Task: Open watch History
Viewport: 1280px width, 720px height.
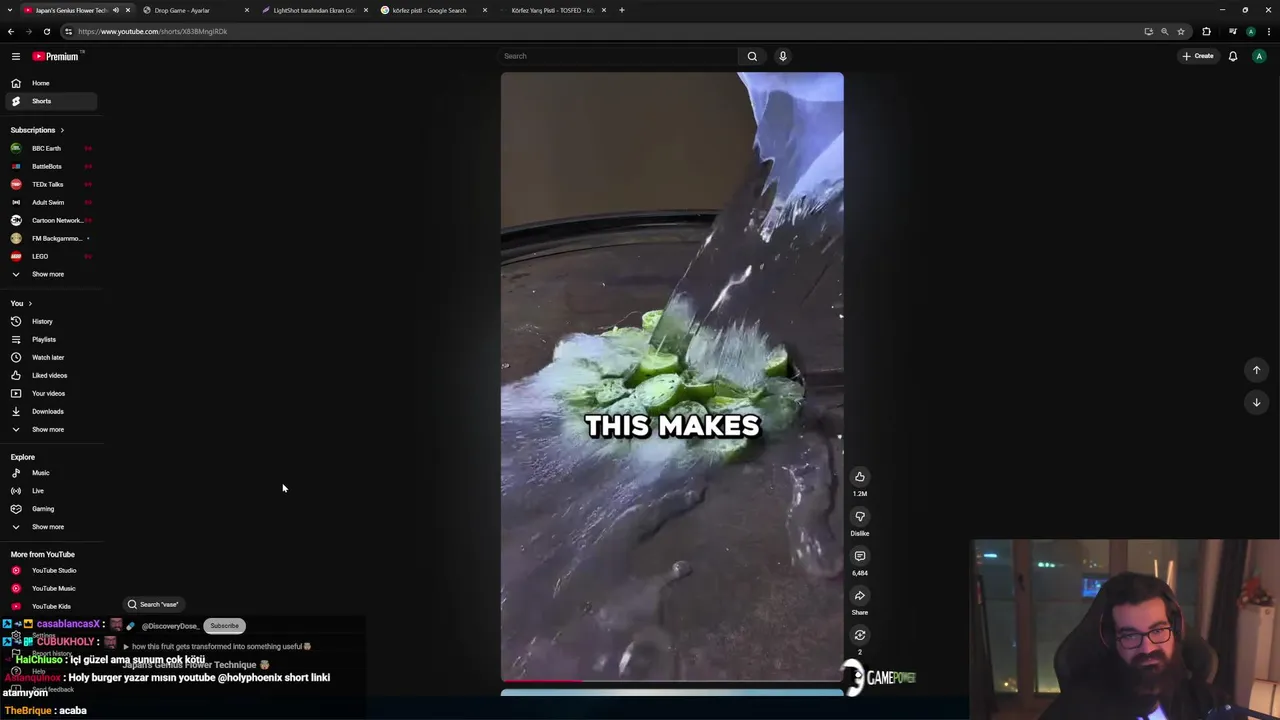Action: 50,321
